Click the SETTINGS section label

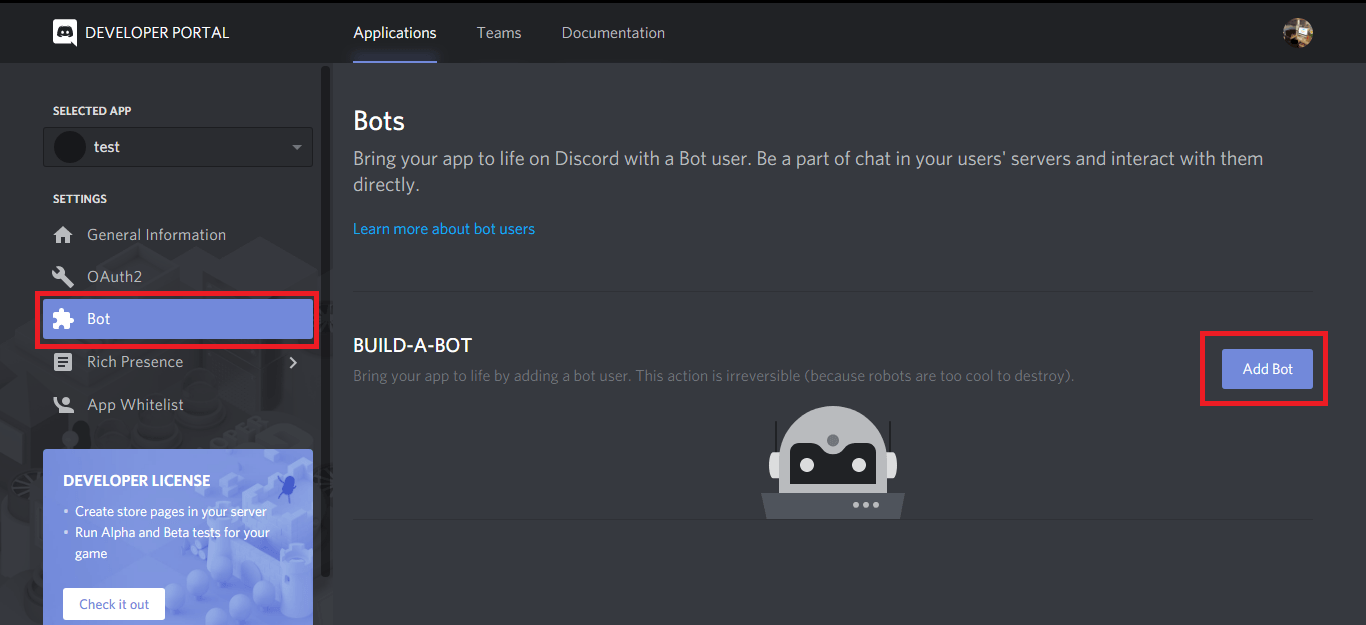point(80,199)
